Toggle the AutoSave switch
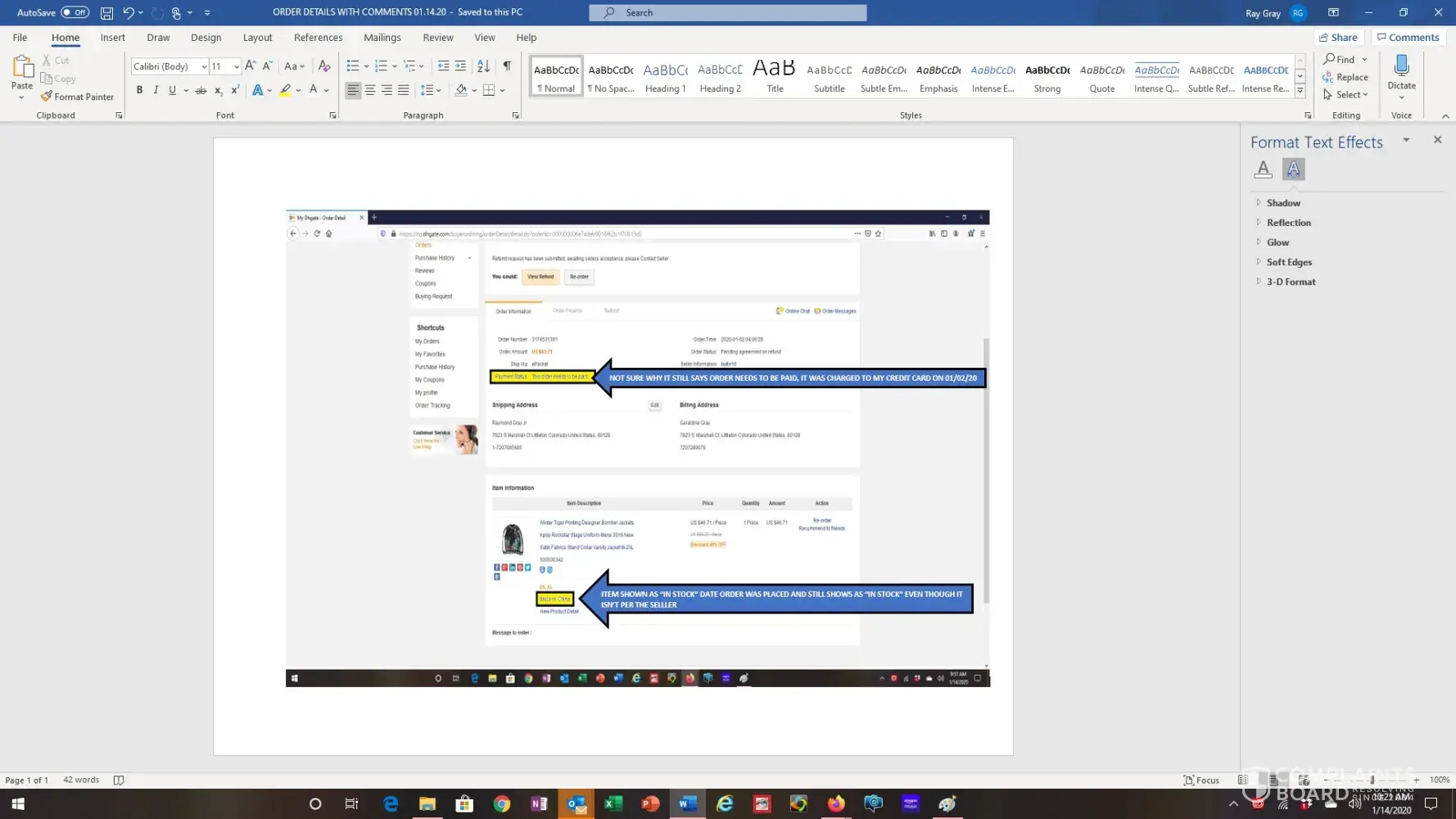 pyautogui.click(x=75, y=12)
